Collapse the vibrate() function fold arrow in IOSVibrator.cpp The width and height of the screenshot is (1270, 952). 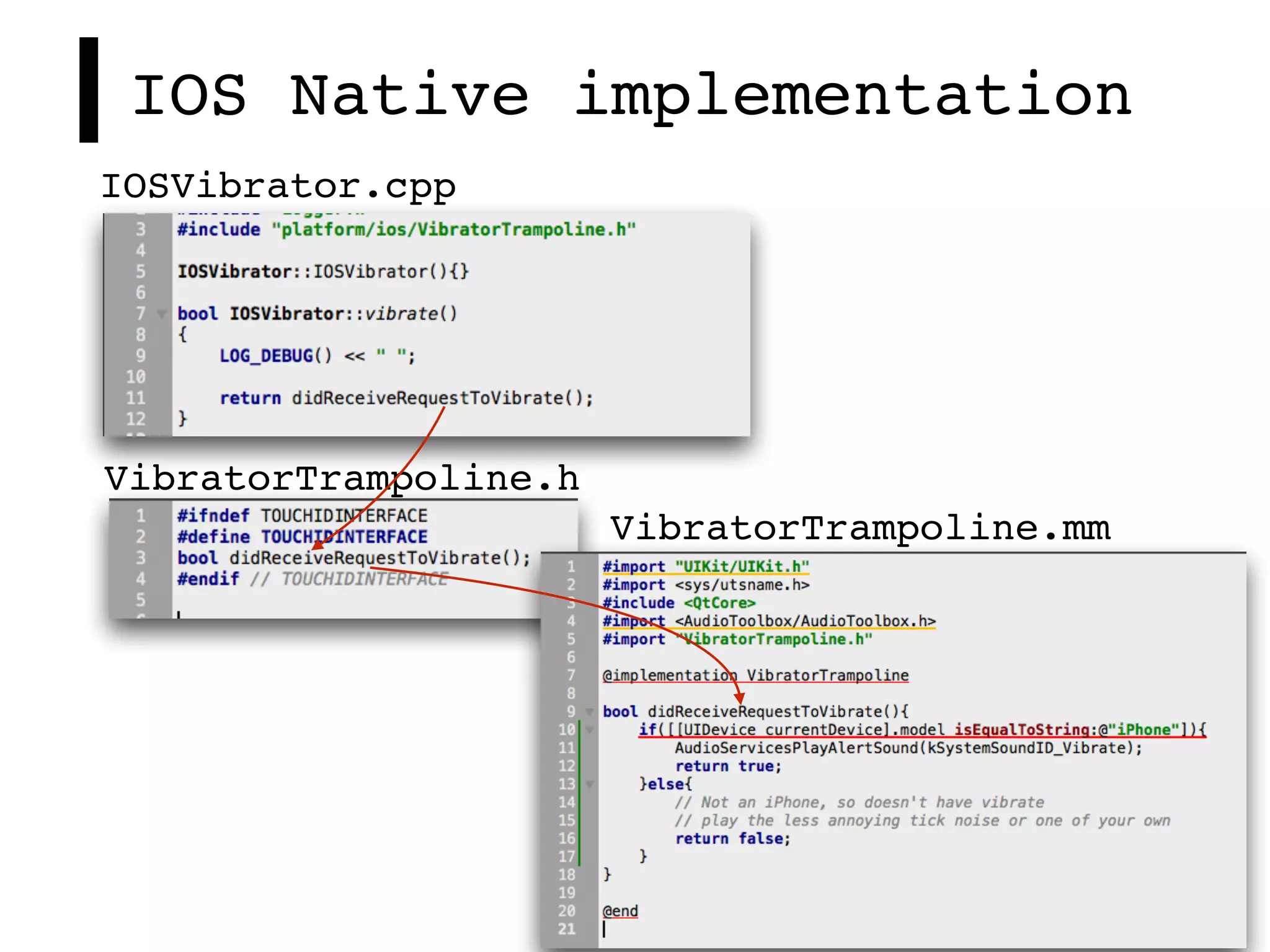pyautogui.click(x=162, y=314)
